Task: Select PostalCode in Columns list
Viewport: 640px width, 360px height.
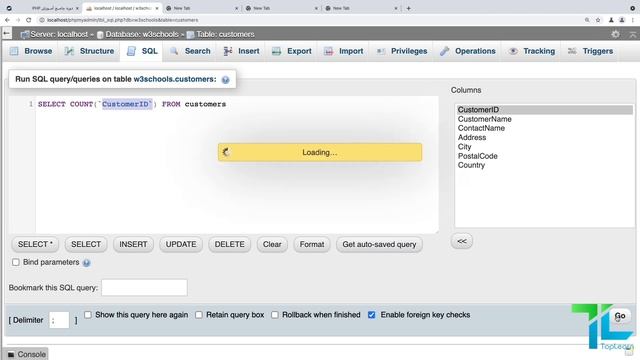Action: [x=544, y=156]
